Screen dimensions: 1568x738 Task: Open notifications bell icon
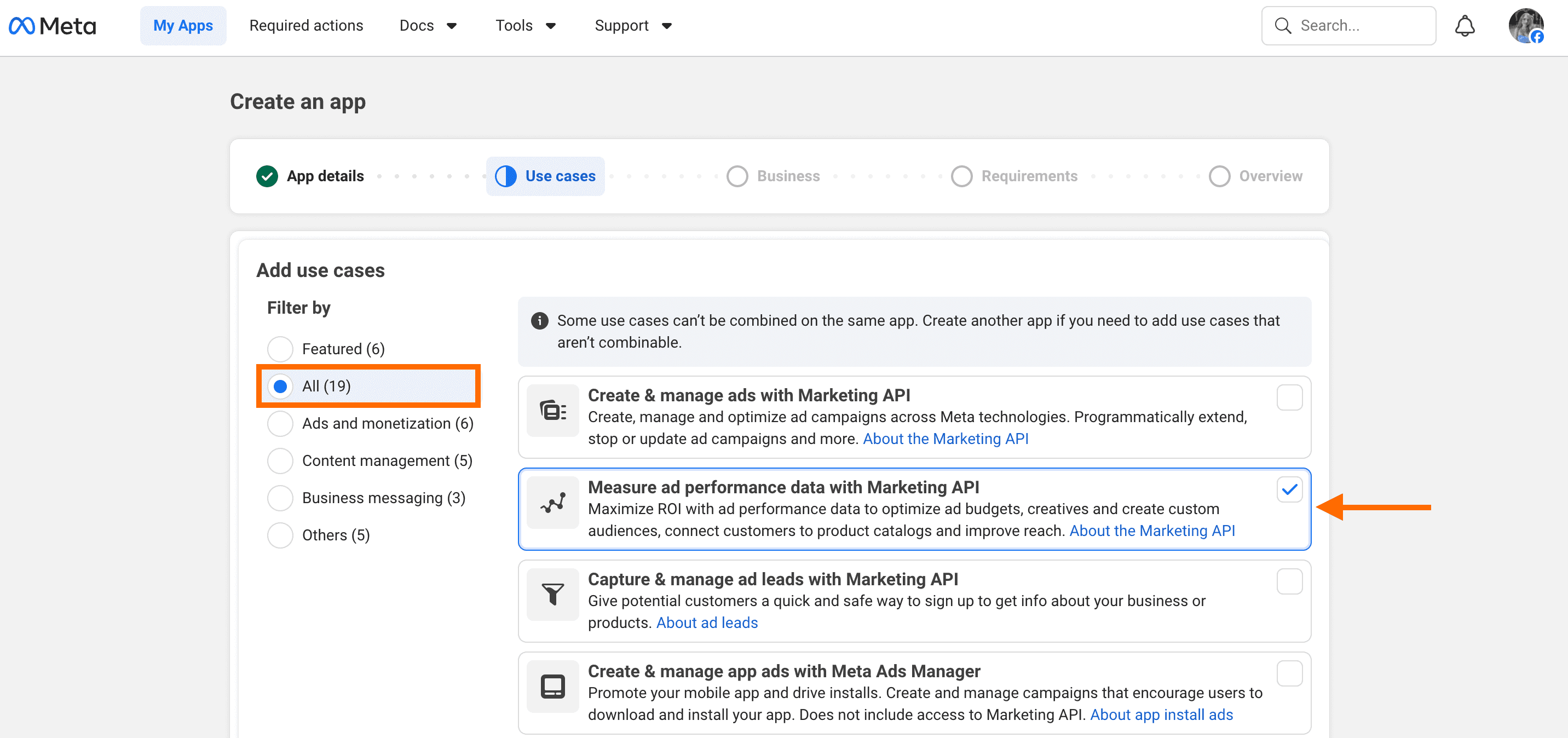click(1465, 26)
